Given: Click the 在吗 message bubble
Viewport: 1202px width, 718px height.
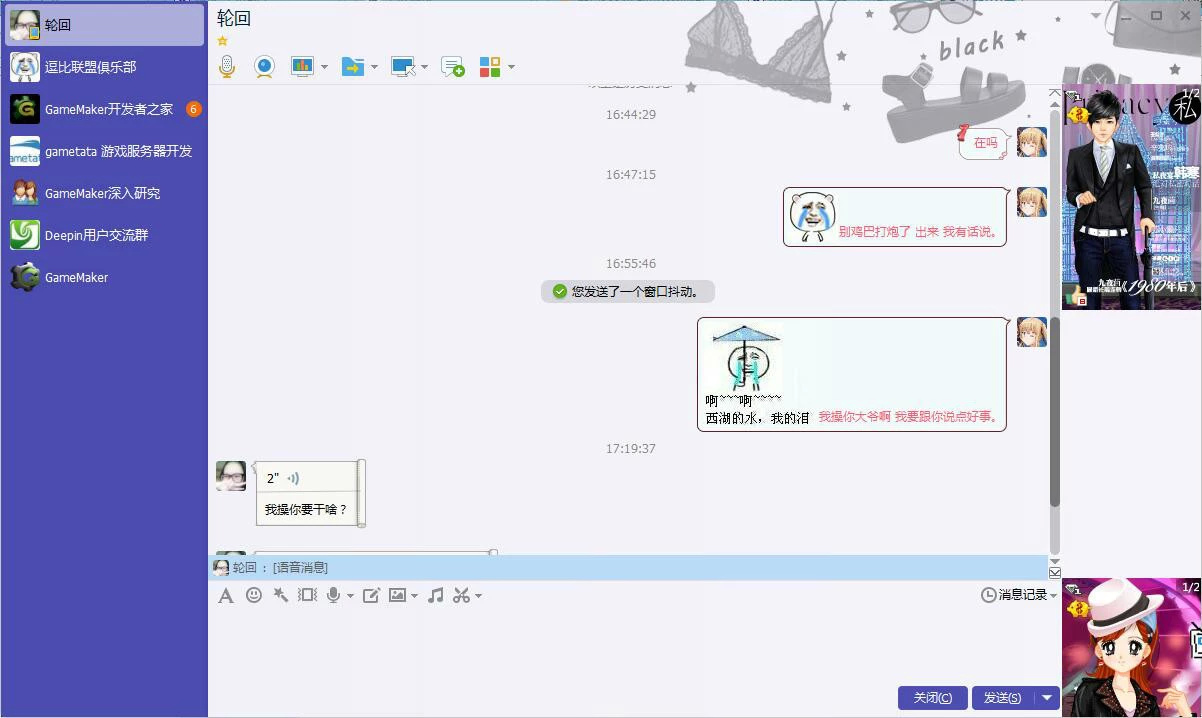Looking at the screenshot, I should coord(985,143).
